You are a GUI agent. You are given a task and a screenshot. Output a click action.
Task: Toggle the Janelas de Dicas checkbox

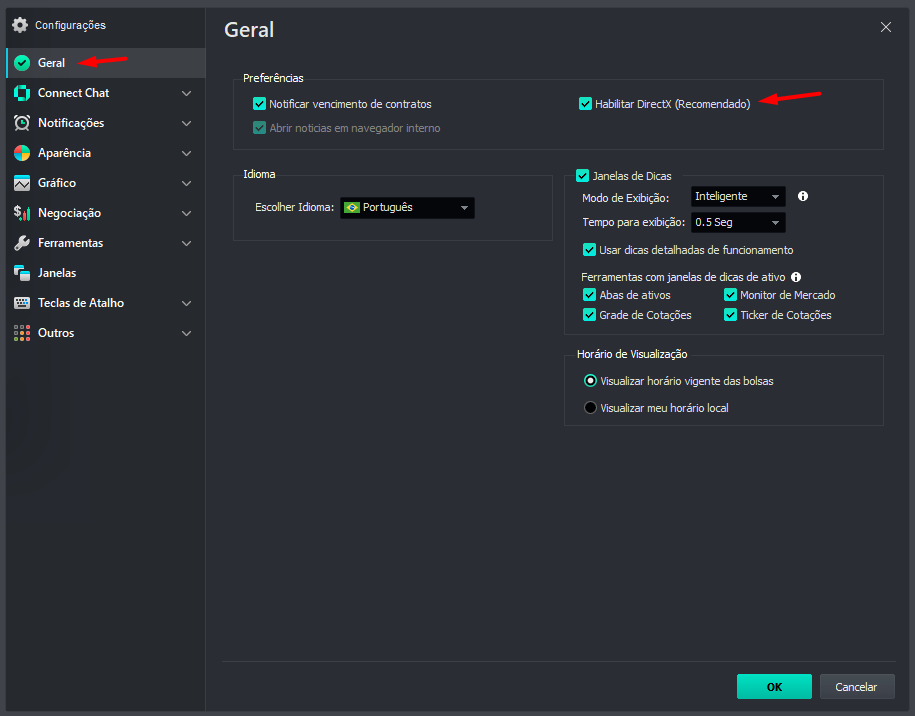pyautogui.click(x=582, y=176)
